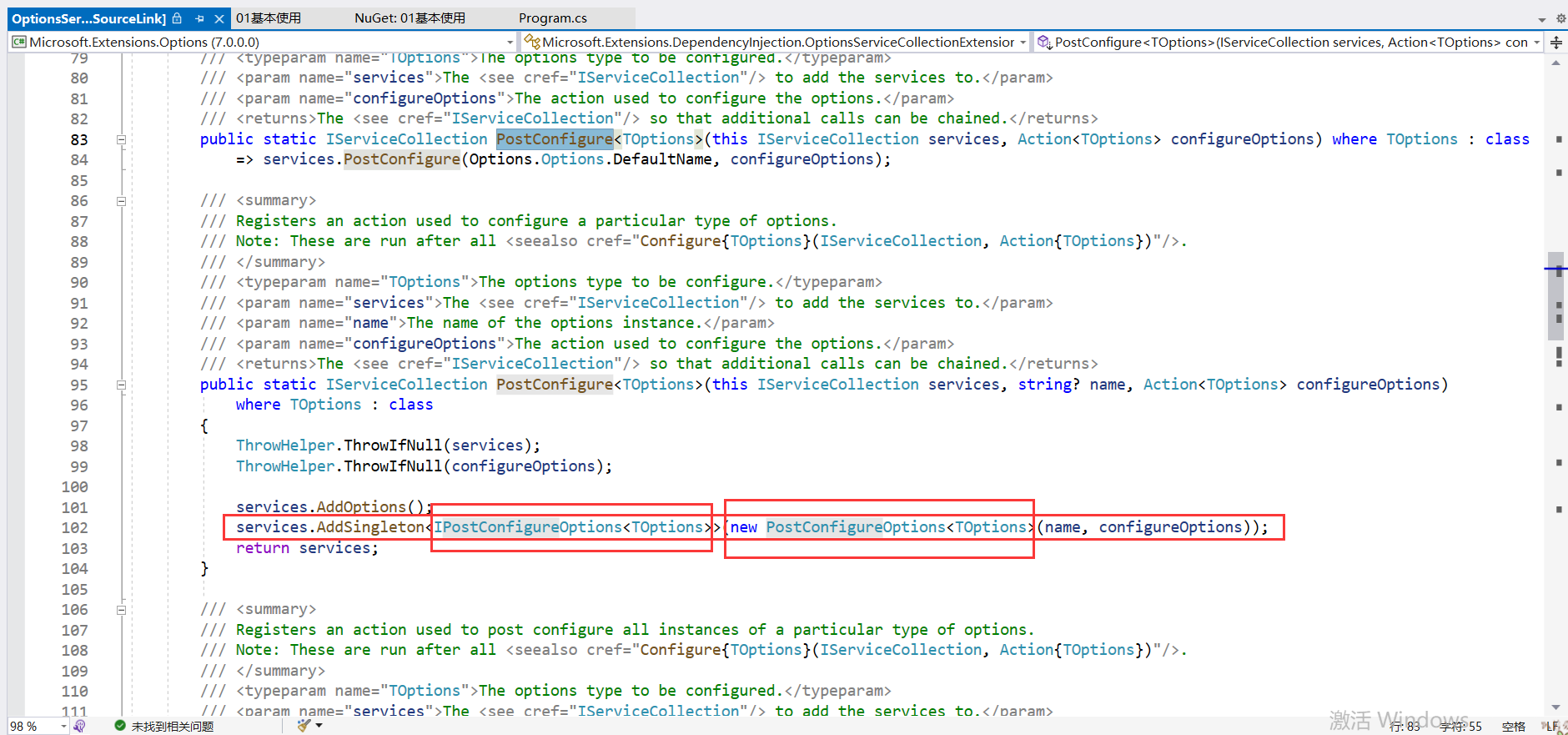The image size is (1568, 735).
Task: Click the 行: 83 line indicator
Action: [x=1406, y=727]
